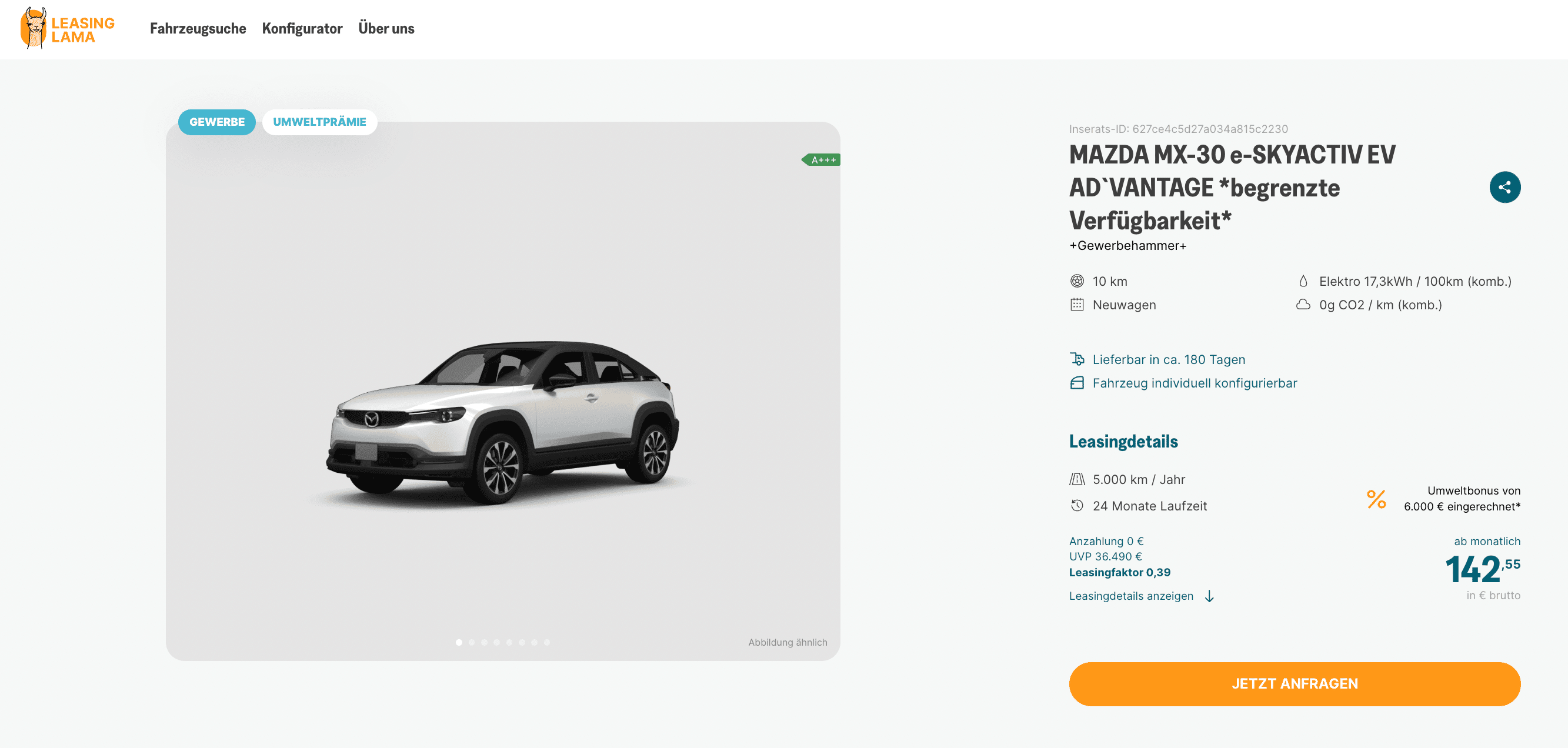Click the Mazda MX-30 car image
This screenshot has width=1568, height=748.
point(502,422)
